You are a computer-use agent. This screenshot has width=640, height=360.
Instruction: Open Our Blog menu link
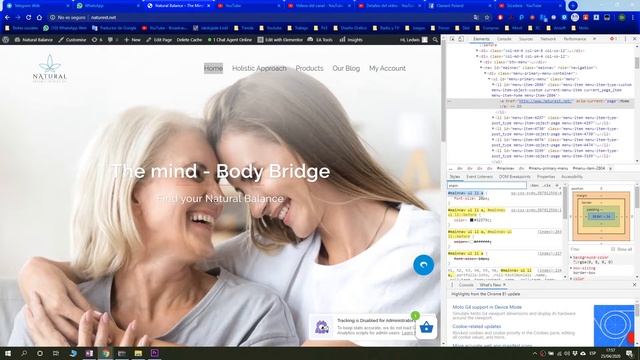click(x=346, y=69)
